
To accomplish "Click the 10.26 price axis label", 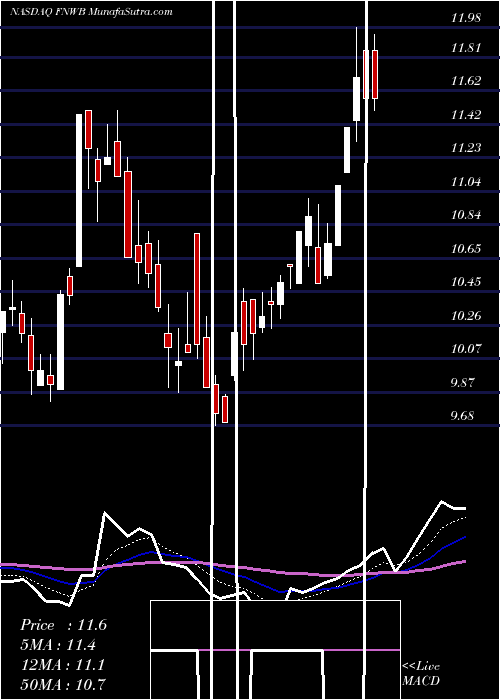I will click(466, 316).
